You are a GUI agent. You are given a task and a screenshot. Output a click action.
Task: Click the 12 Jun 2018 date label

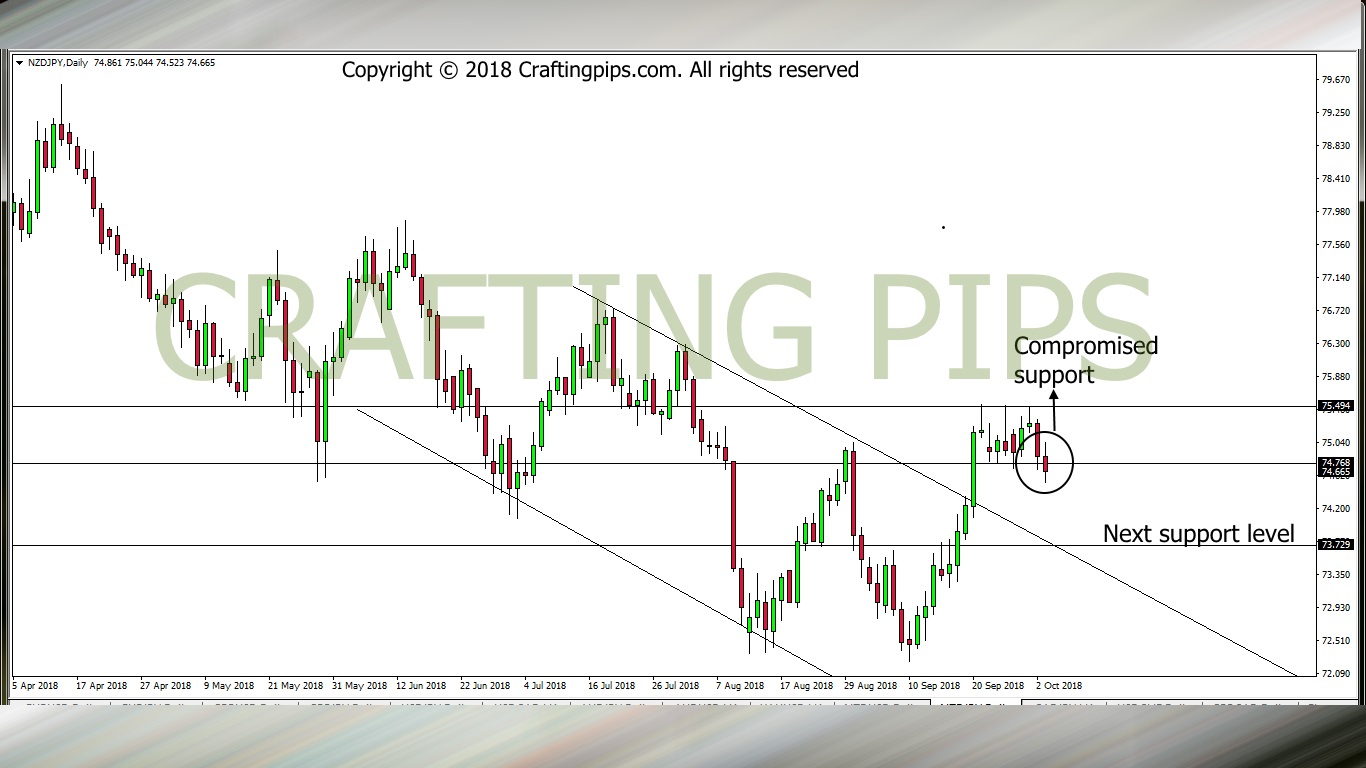click(421, 686)
